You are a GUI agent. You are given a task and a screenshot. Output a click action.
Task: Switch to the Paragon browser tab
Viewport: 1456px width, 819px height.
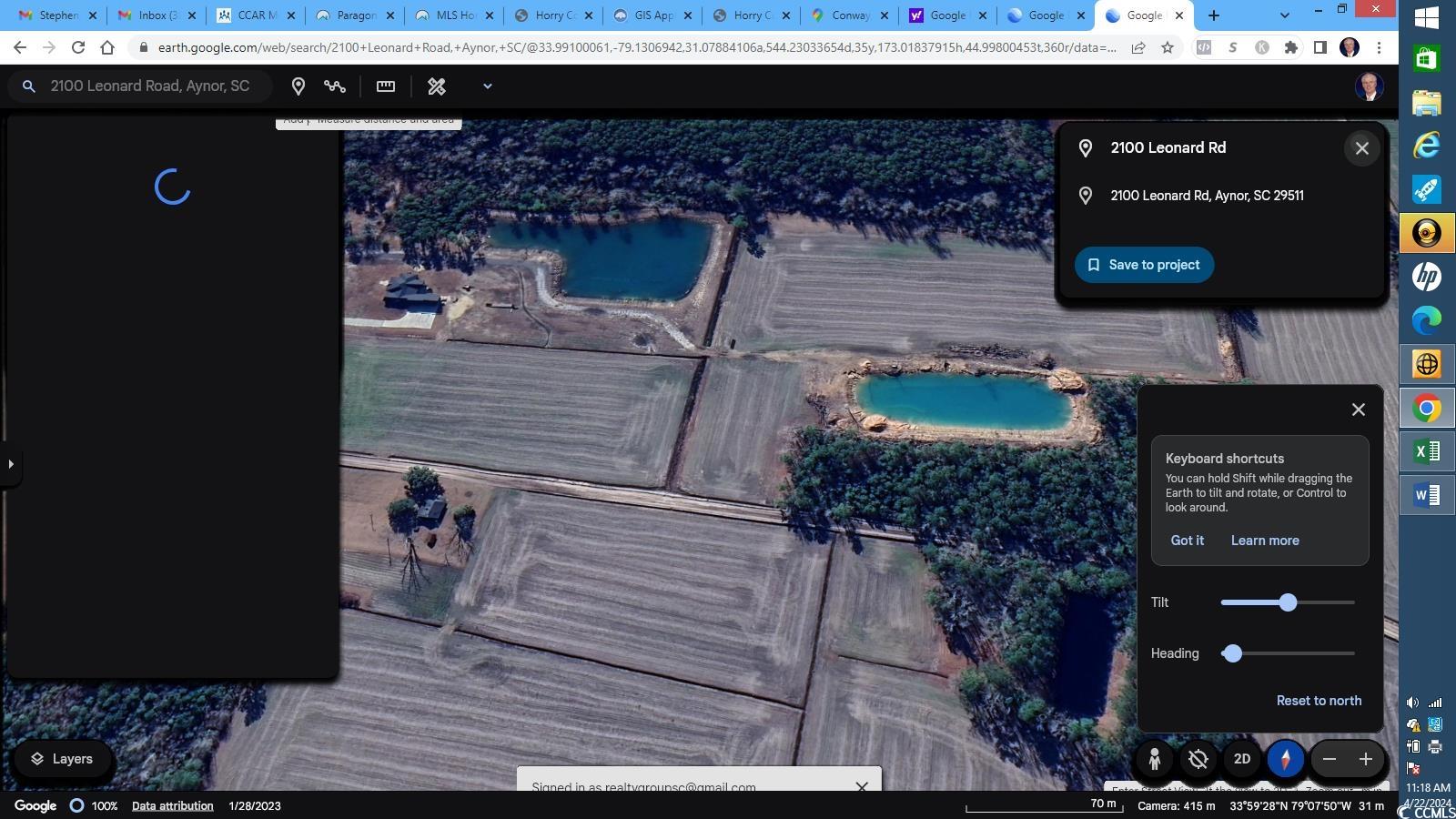[x=355, y=15]
